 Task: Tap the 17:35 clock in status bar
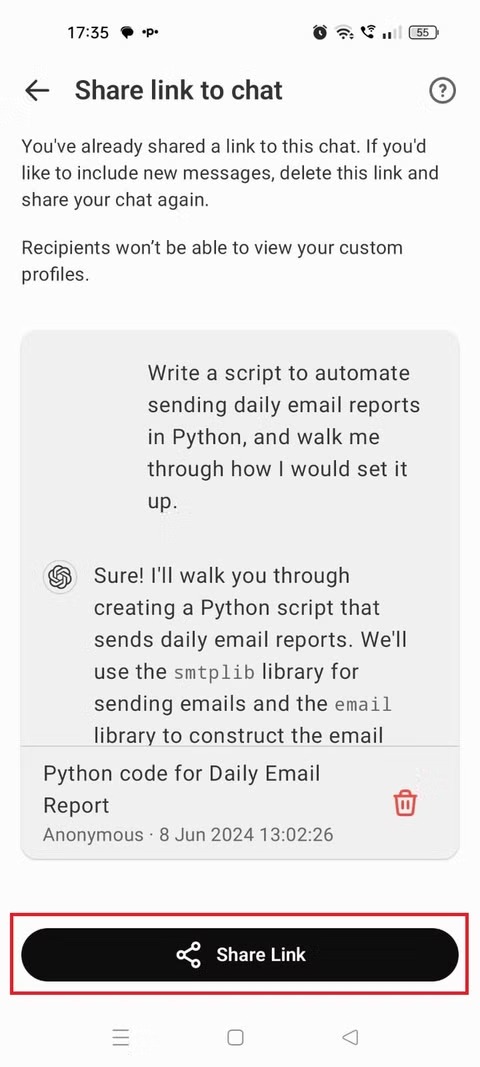[88, 33]
